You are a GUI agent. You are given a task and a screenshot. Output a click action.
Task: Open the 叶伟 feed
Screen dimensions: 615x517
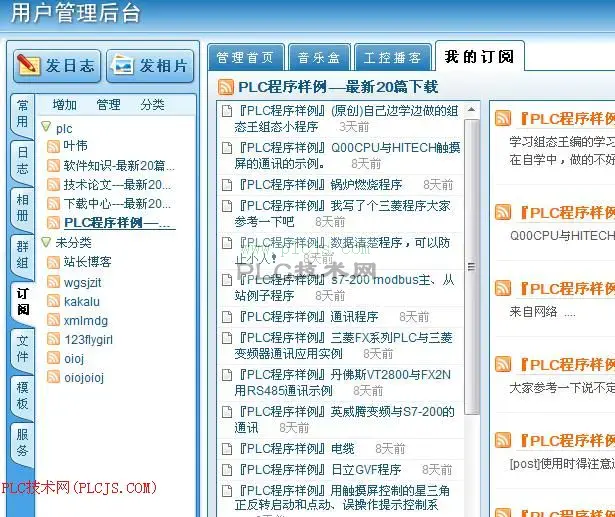pyautogui.click(x=76, y=146)
